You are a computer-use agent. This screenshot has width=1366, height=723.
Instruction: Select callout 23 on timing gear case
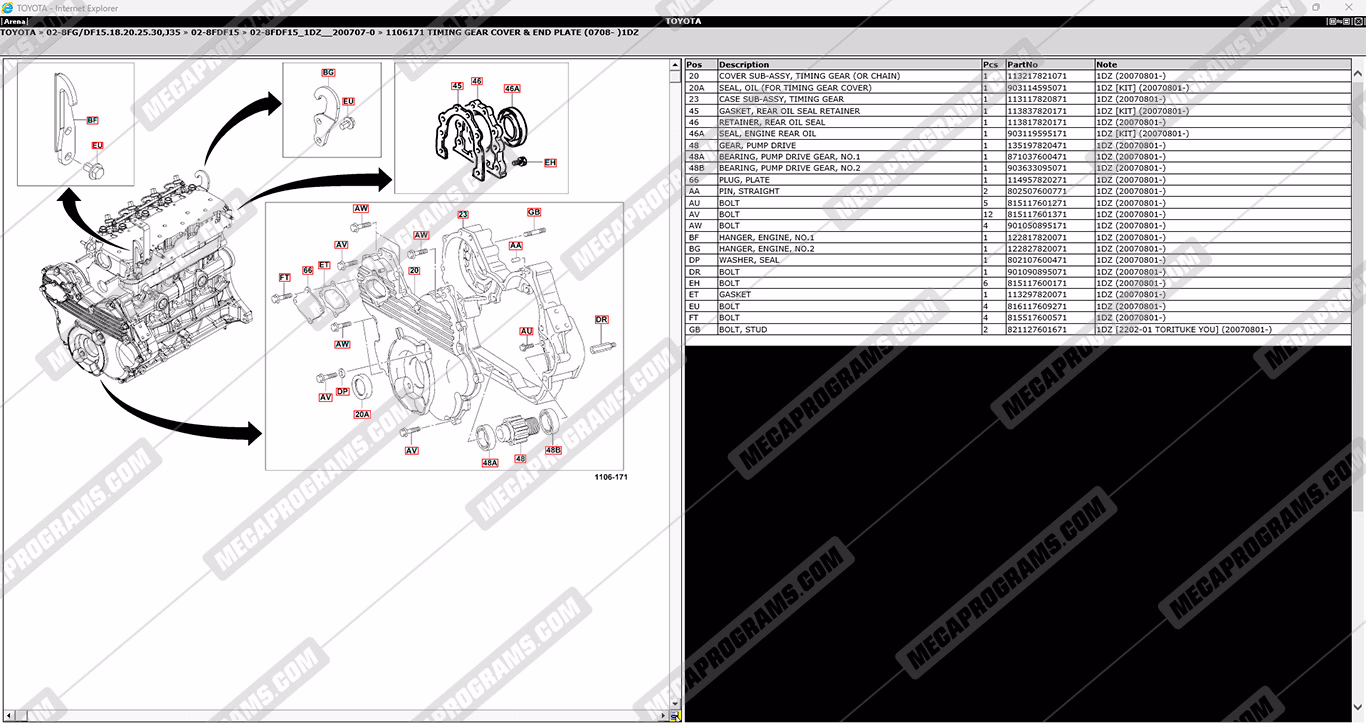pyautogui.click(x=463, y=215)
